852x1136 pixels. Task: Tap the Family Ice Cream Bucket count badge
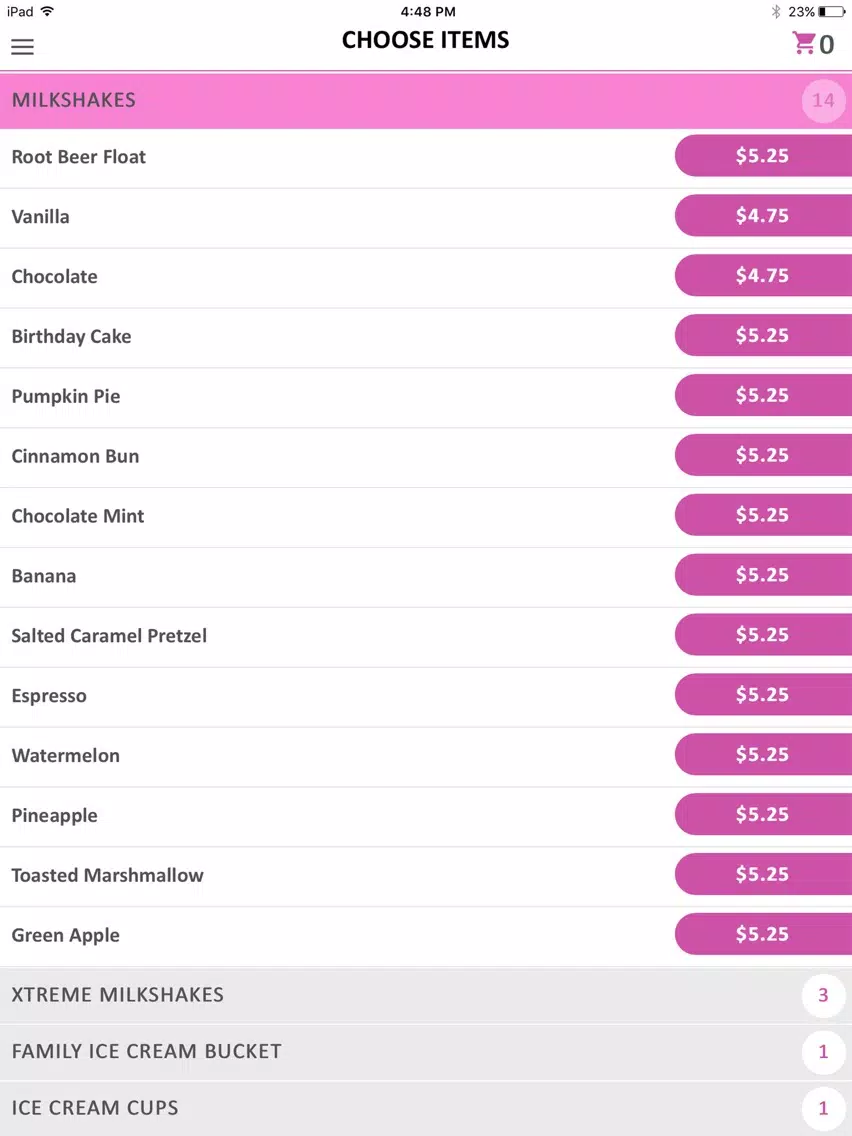coord(823,1051)
